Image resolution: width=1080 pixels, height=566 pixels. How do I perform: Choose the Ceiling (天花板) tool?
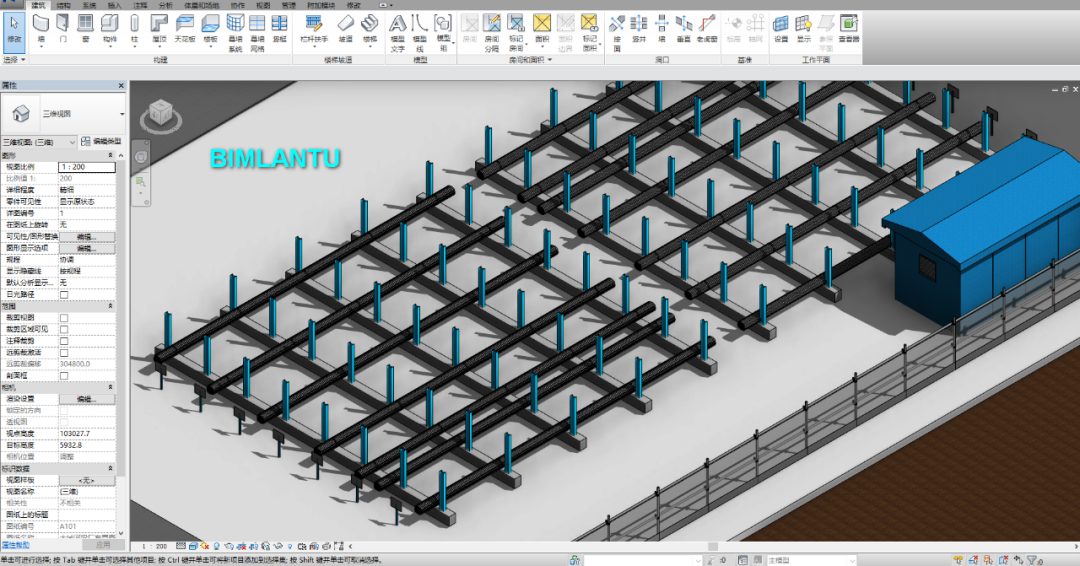coord(185,30)
